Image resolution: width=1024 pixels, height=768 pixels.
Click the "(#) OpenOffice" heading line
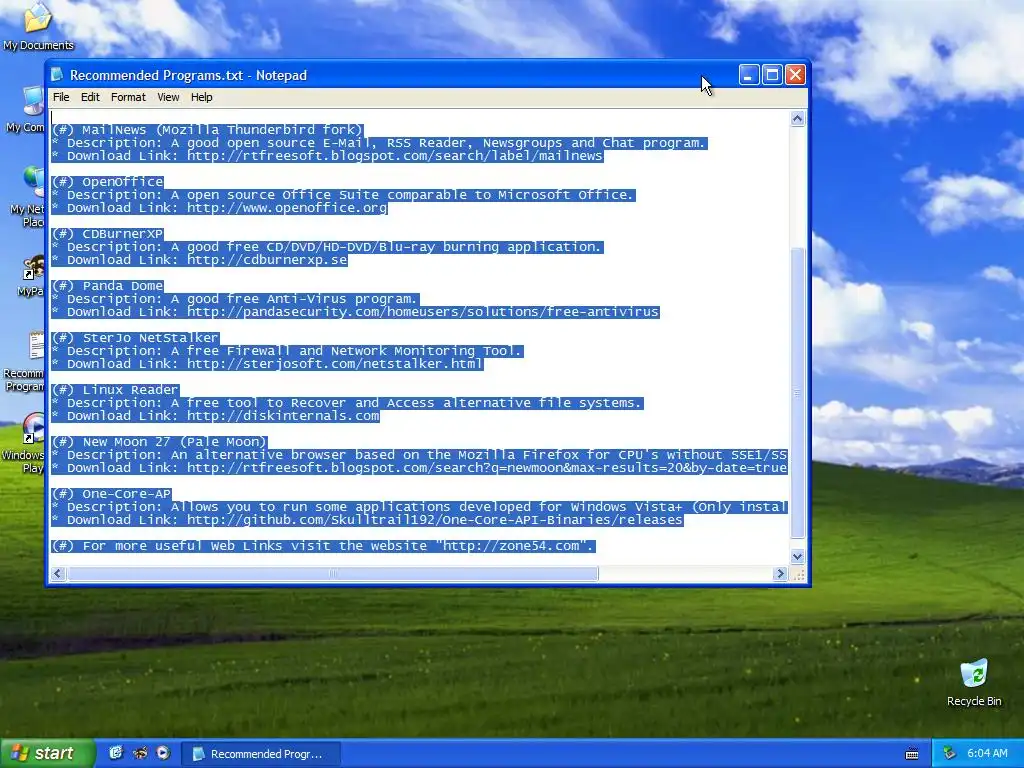(x=107, y=182)
